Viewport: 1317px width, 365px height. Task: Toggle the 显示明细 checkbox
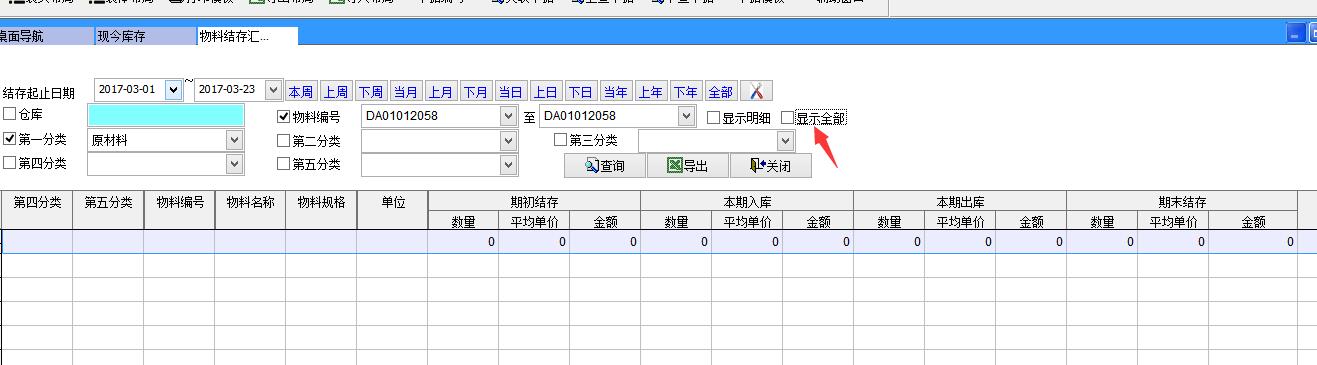713,118
